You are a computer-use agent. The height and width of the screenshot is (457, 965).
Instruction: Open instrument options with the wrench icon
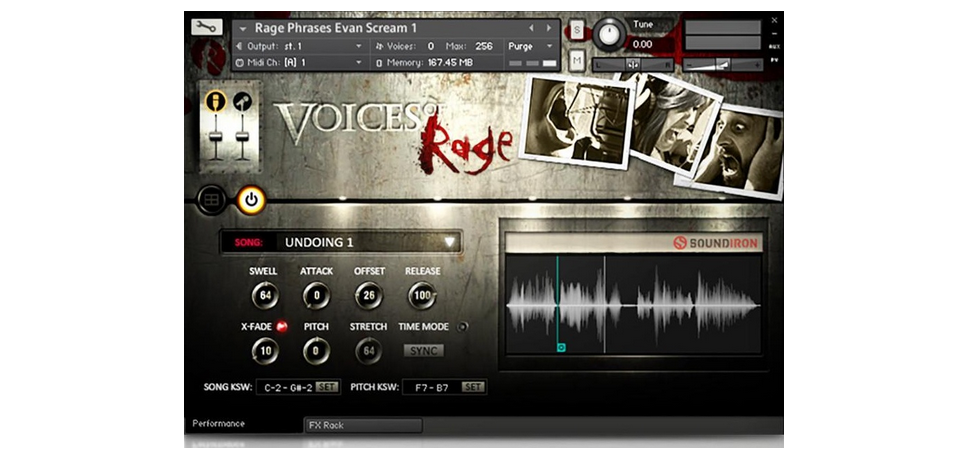tap(207, 26)
